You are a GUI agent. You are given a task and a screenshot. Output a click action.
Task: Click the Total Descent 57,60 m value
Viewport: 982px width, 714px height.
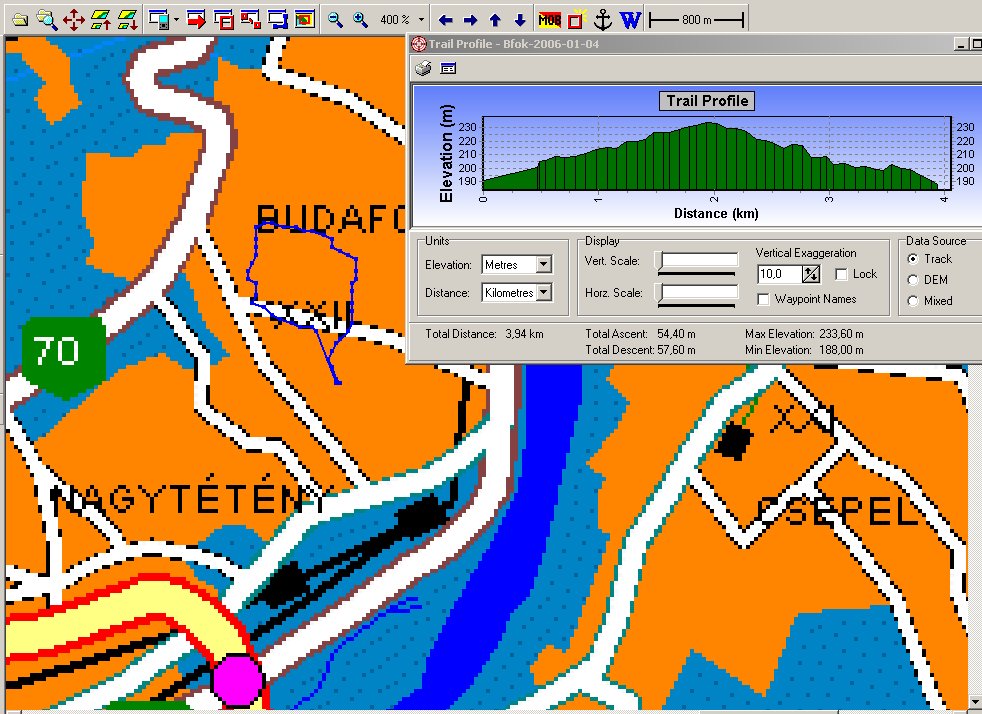click(676, 350)
